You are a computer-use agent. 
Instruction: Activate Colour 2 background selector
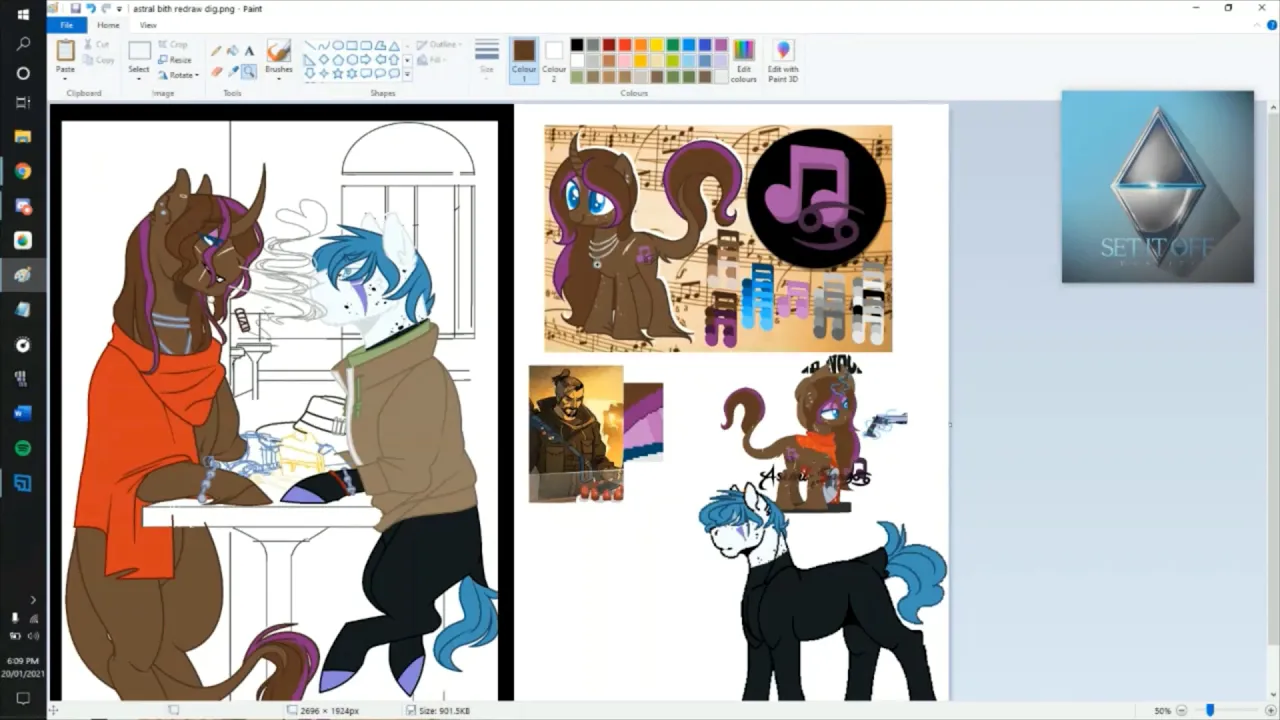point(554,61)
